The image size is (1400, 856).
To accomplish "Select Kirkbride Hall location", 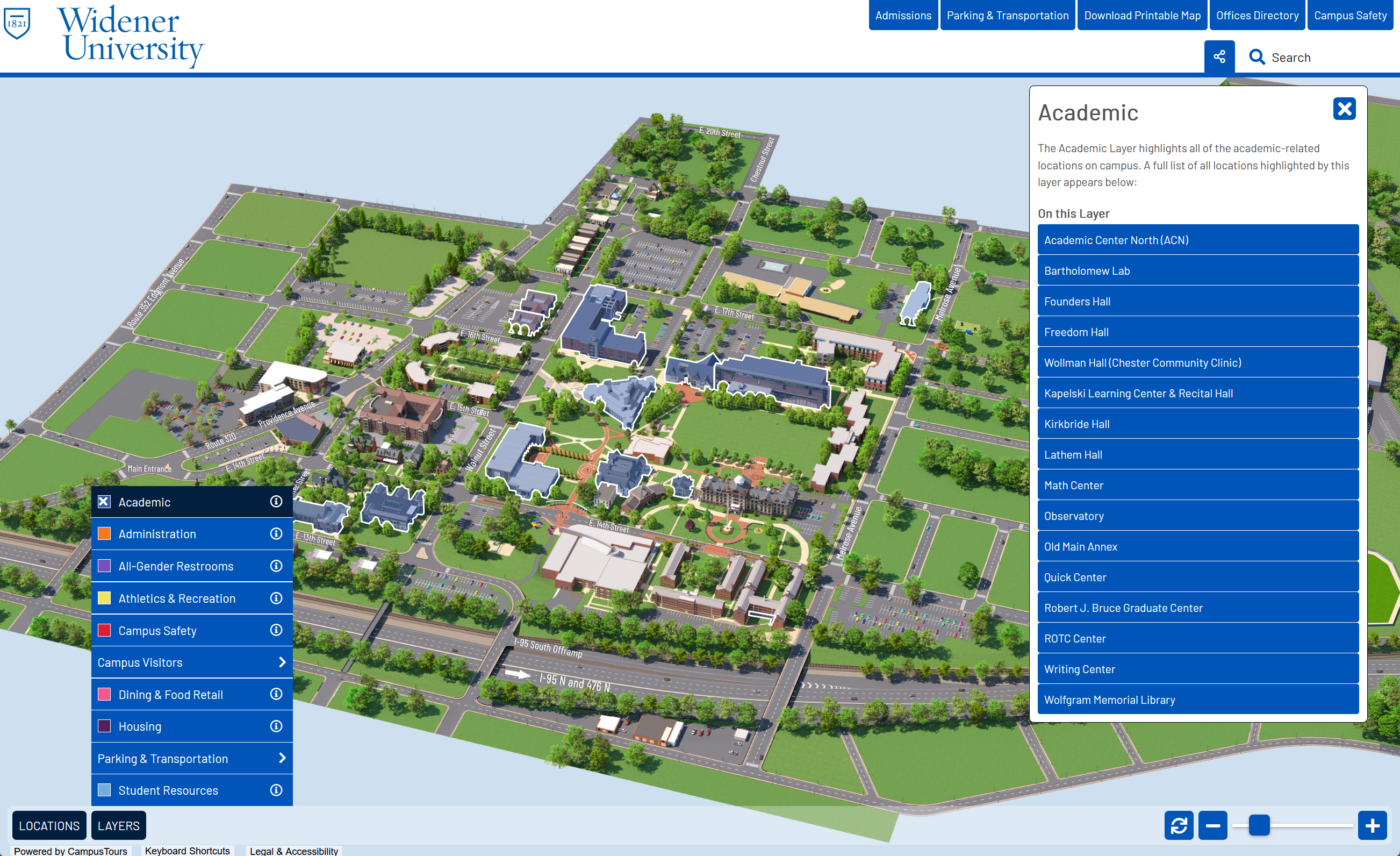I will pos(1198,424).
